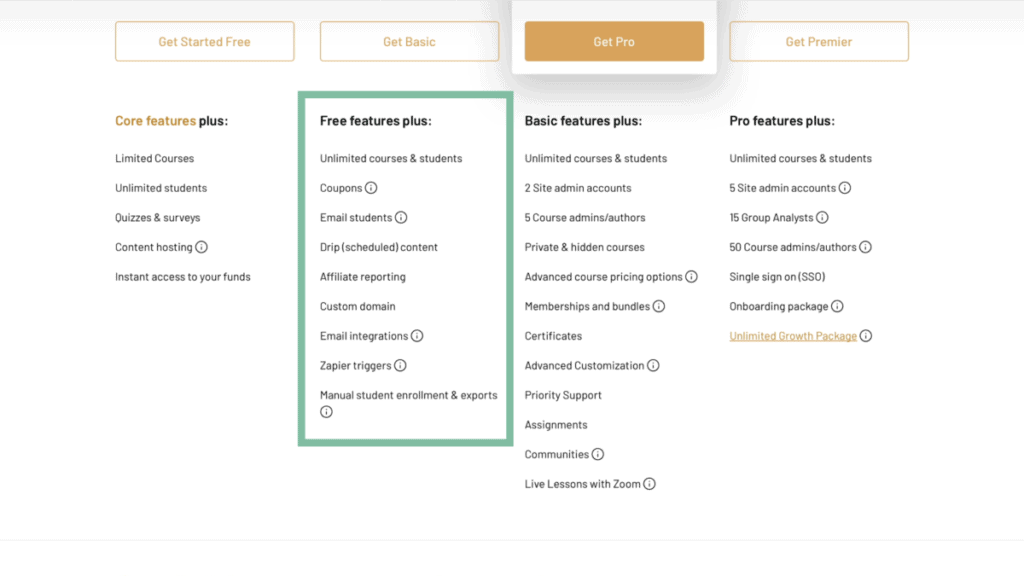Click info icon under Manual student enrollment
Image resolution: width=1024 pixels, height=576 pixels.
[327, 412]
